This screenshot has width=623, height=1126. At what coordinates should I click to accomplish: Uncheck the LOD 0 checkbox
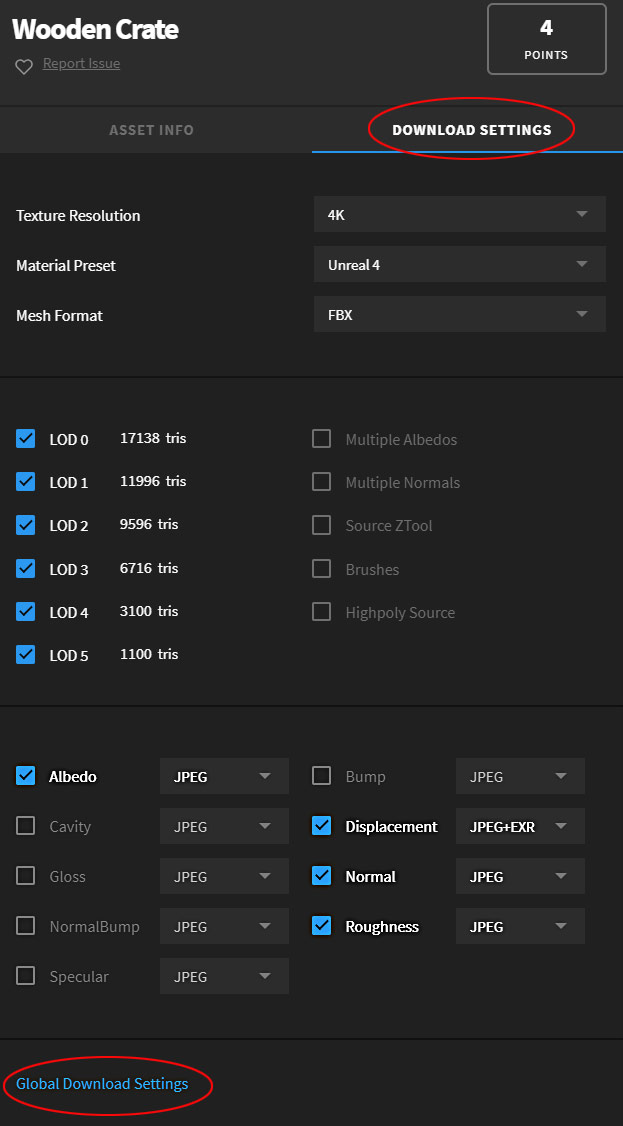coord(26,439)
